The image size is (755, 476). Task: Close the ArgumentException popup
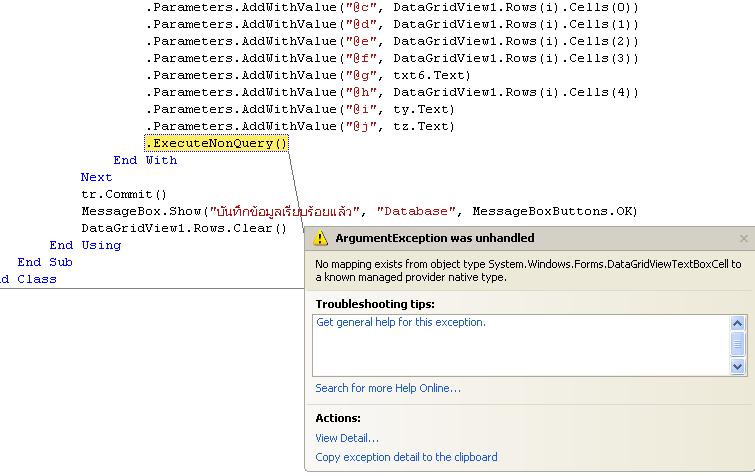(743, 239)
